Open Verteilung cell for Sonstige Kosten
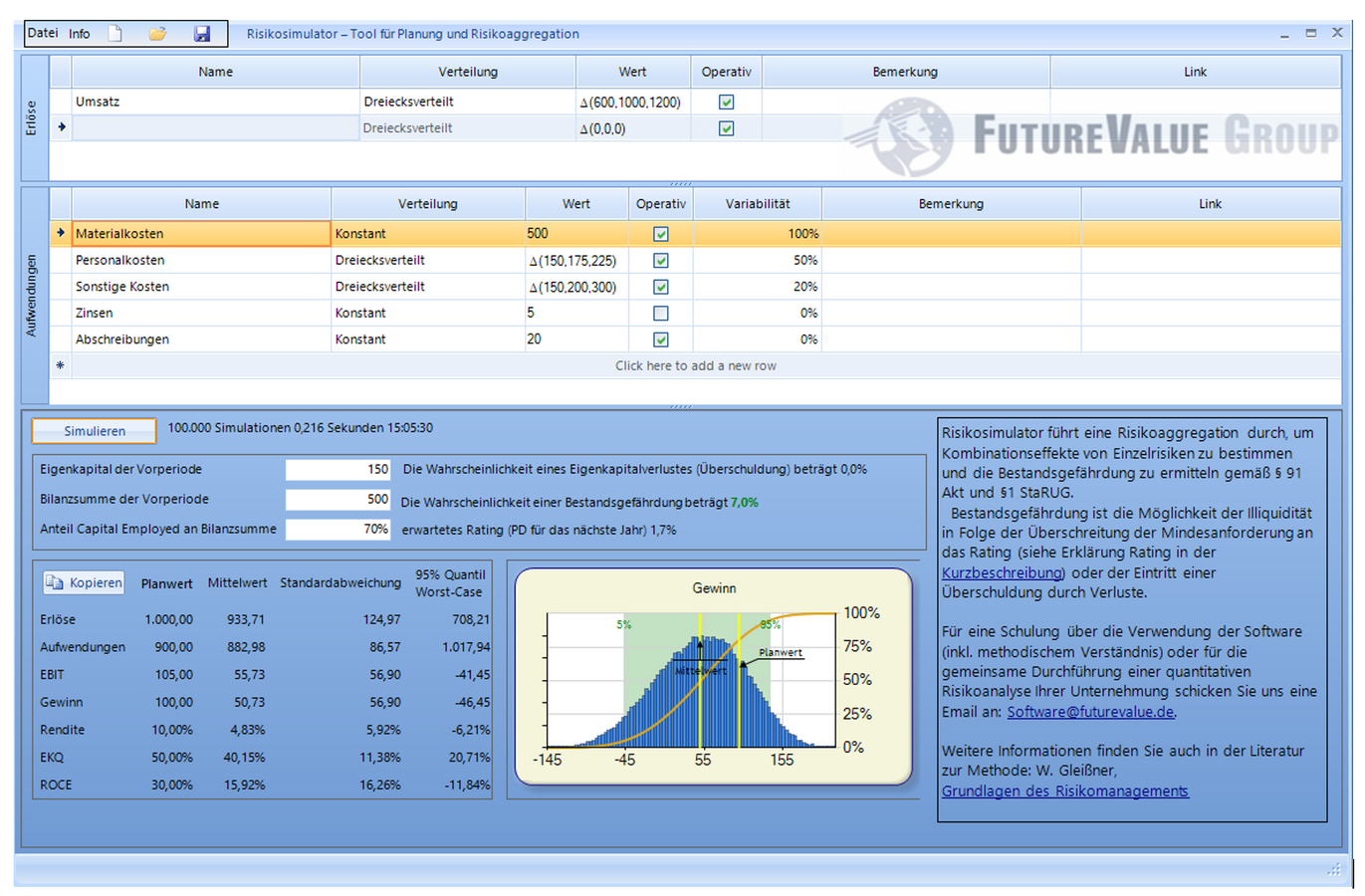The image size is (1365, 896). pos(427,287)
